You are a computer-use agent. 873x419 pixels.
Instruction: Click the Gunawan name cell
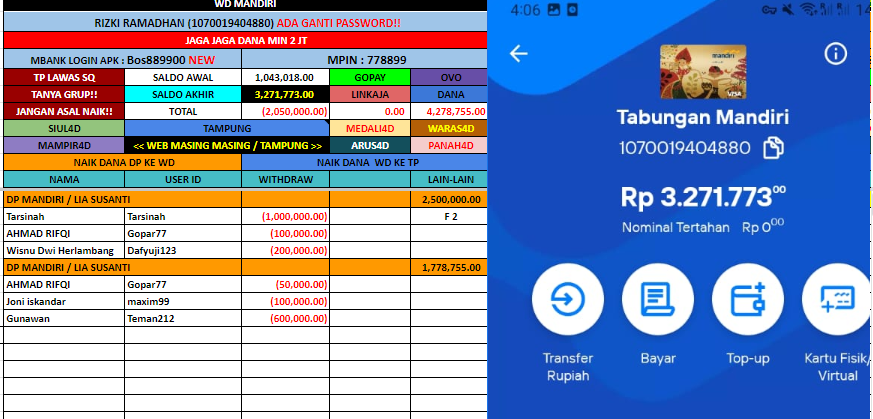coord(64,319)
